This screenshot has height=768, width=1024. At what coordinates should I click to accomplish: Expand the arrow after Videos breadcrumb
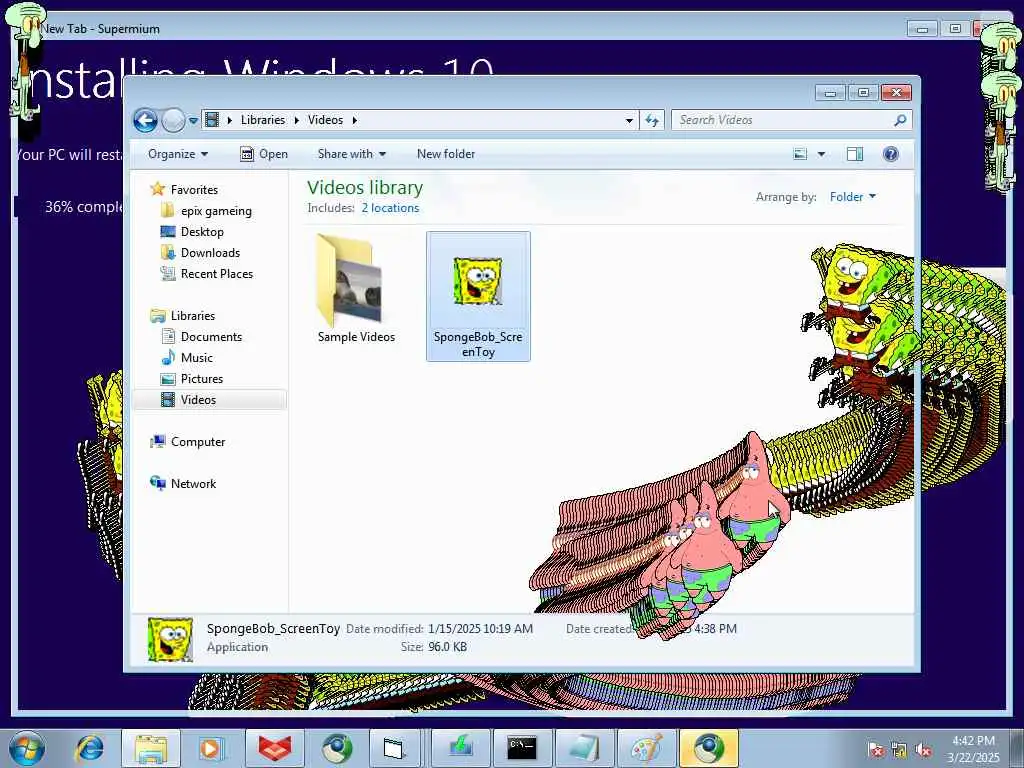(355, 120)
